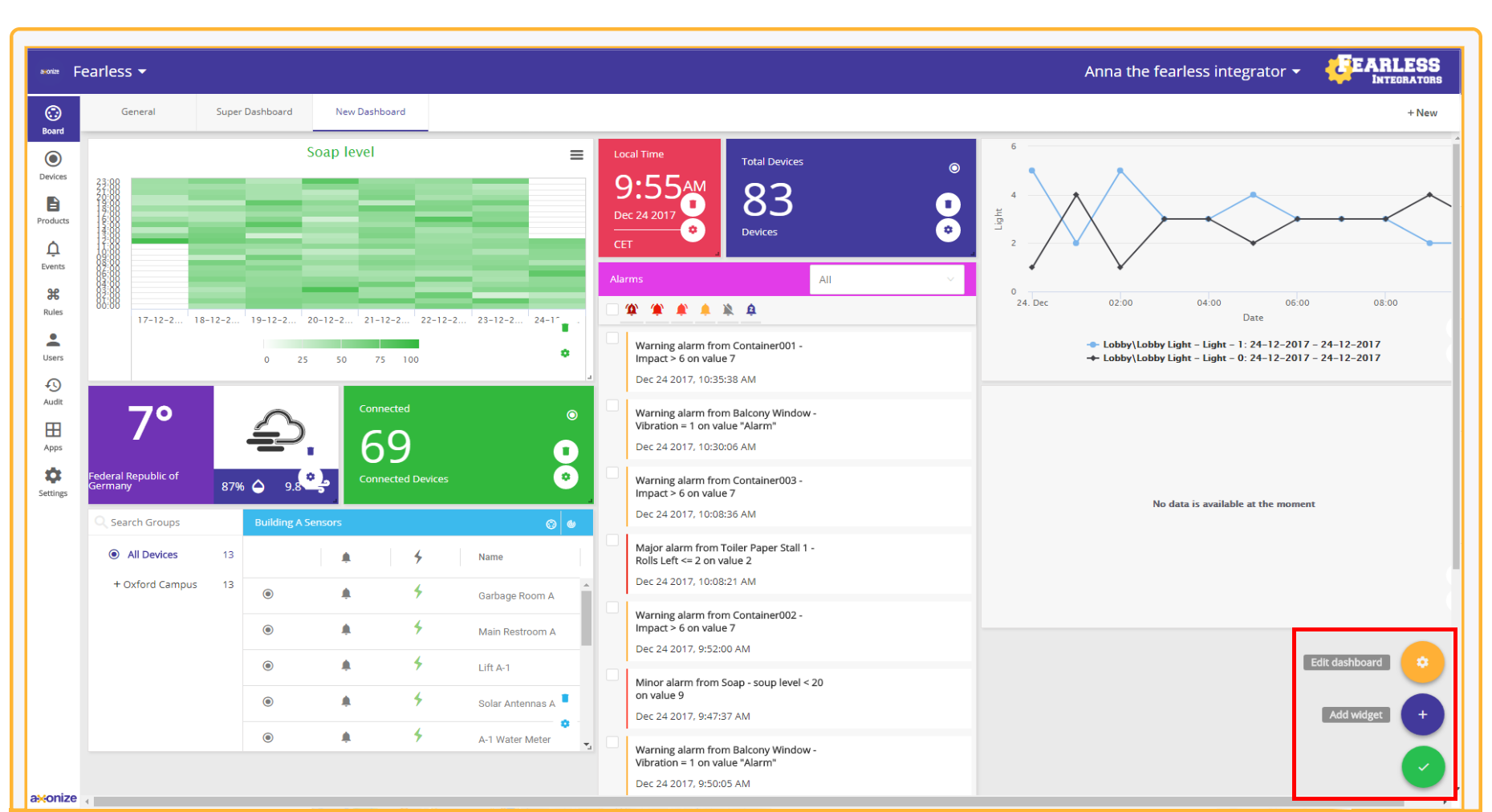This screenshot has height=812, width=1492.
Task: Delete the Connected Devices widget
Action: coord(566,452)
